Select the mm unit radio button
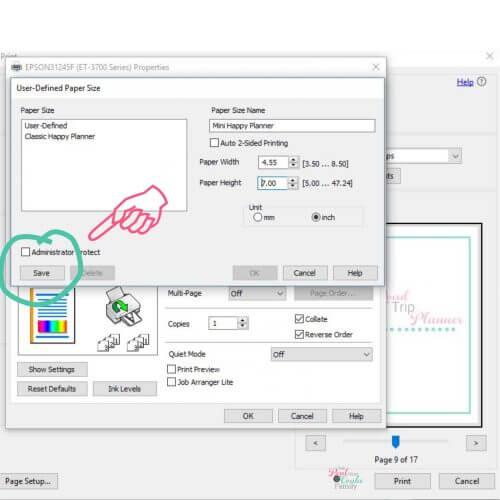The height and width of the screenshot is (500, 500). pyautogui.click(x=257, y=217)
